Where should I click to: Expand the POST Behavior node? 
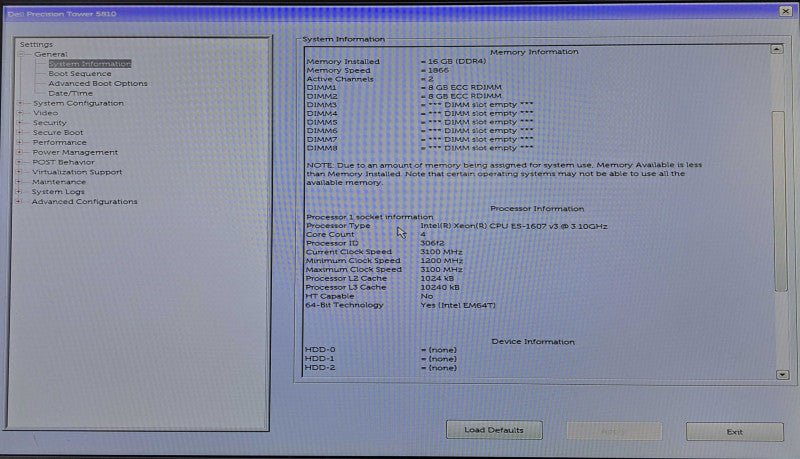pyautogui.click(x=20, y=162)
